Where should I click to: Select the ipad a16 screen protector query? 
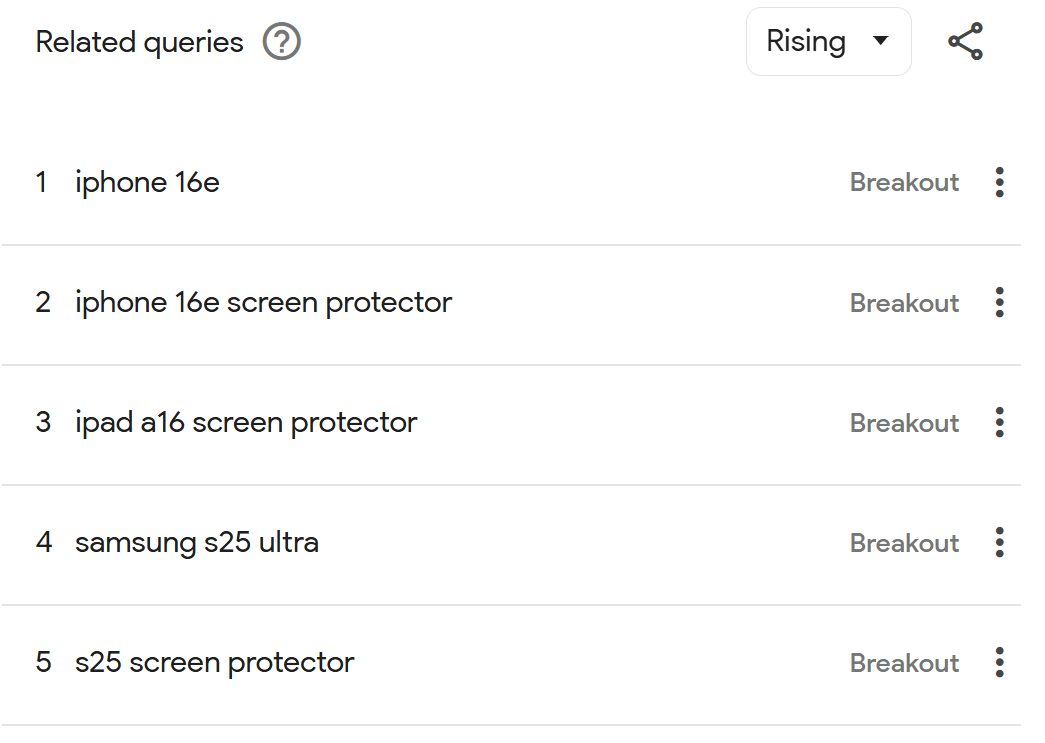[x=246, y=422]
